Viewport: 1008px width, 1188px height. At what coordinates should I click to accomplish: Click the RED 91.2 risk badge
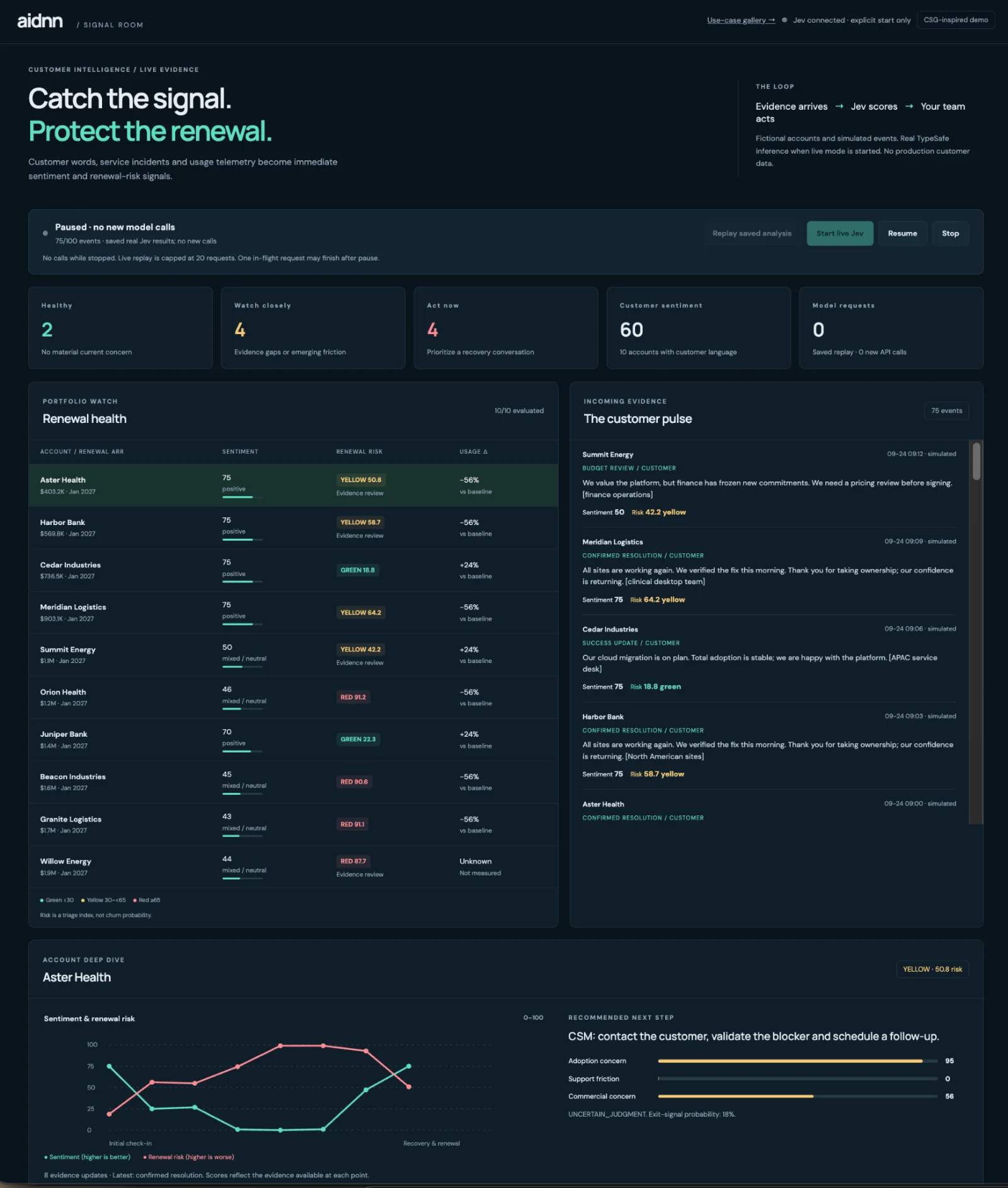pos(353,697)
